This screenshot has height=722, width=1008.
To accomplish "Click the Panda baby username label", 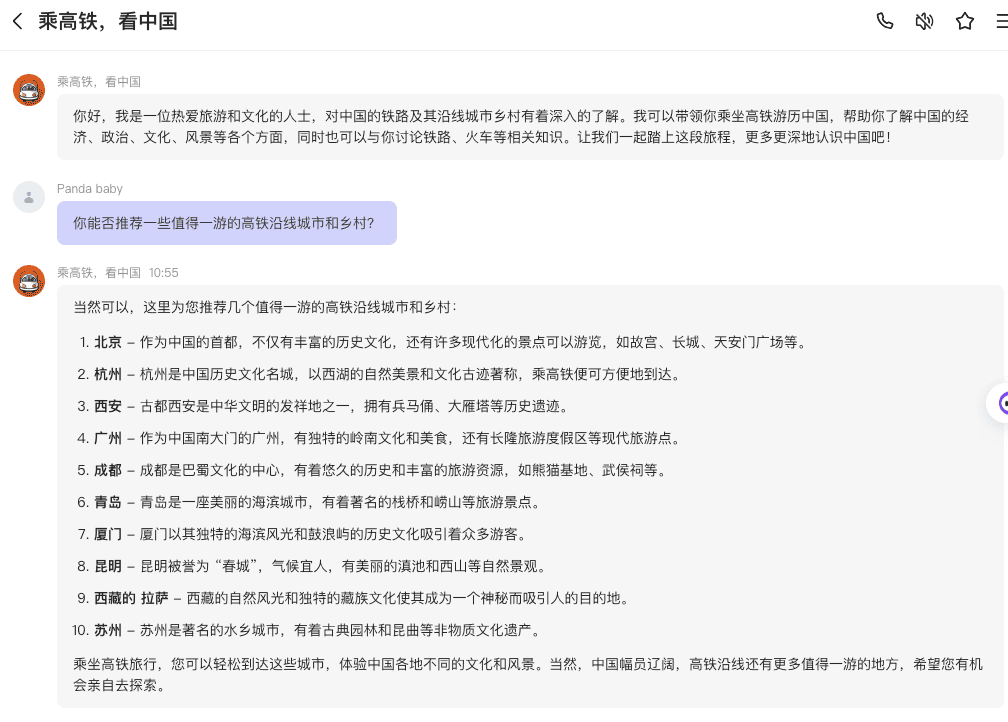I will point(90,189).
